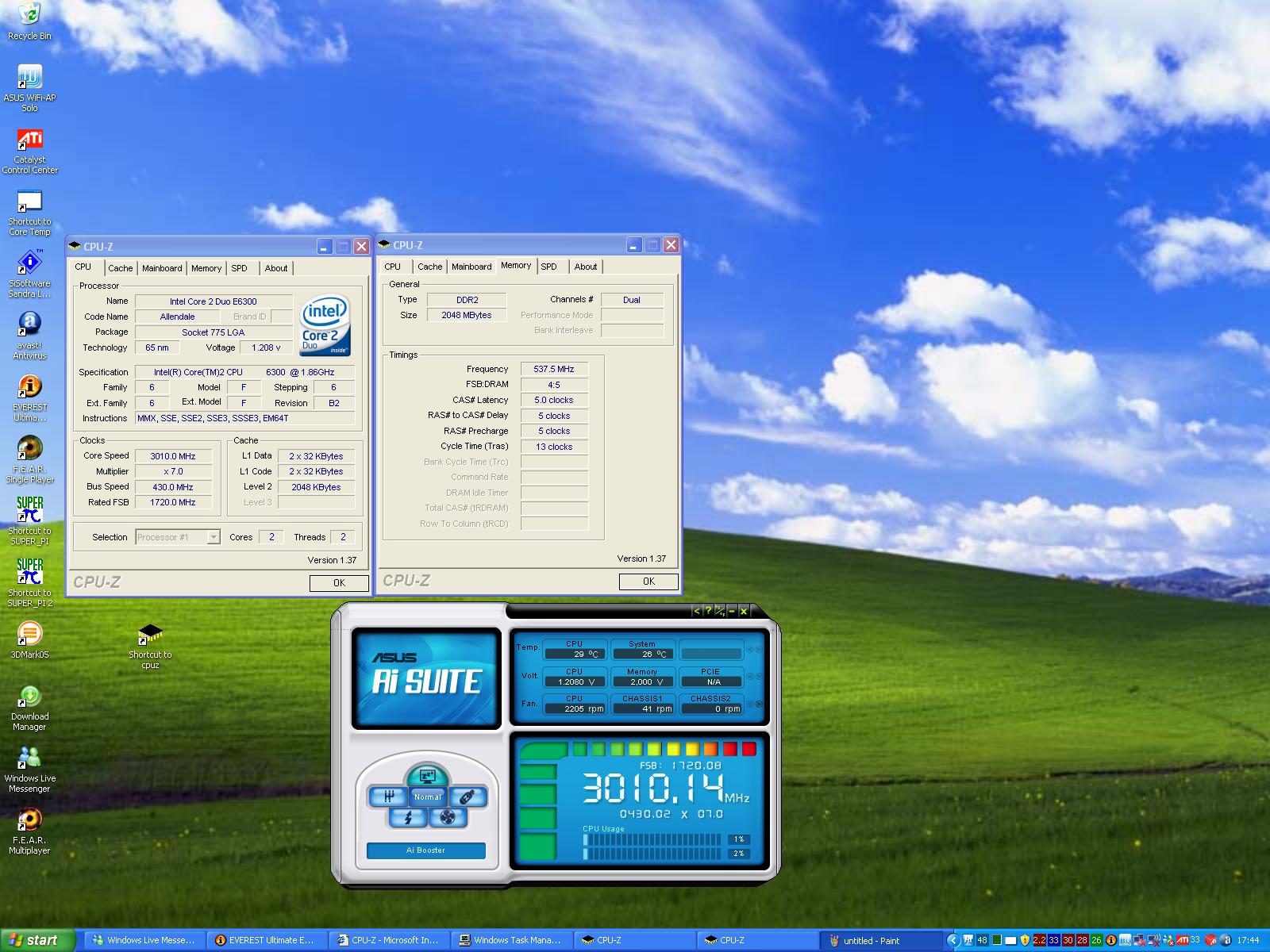Click AI Suite °C/°F unit toggle
The height and width of the screenshot is (952, 1270).
point(720,610)
